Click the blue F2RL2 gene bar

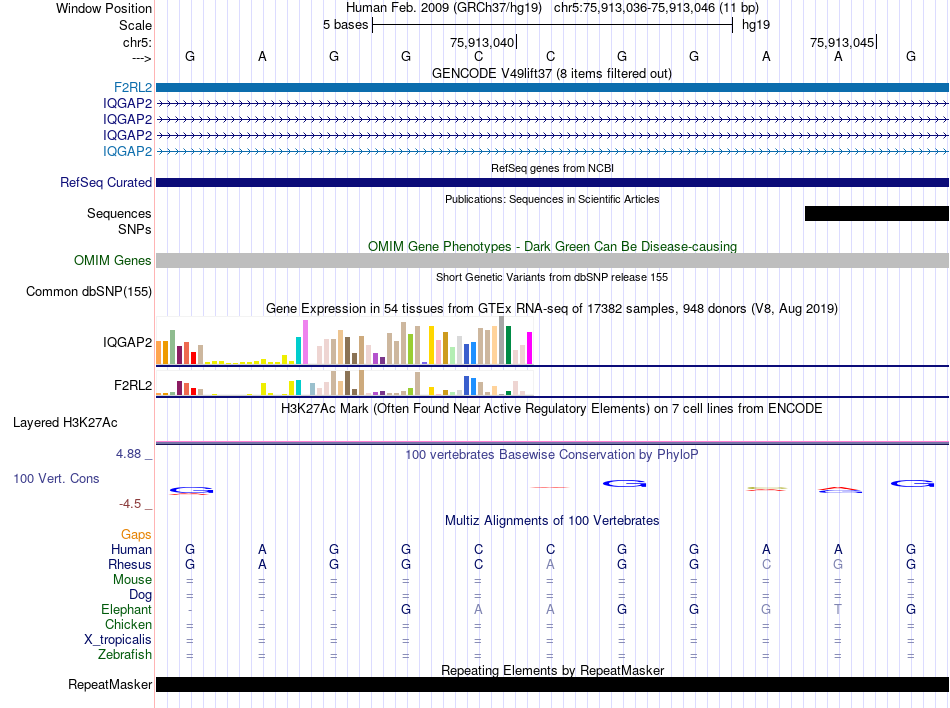pos(552,88)
